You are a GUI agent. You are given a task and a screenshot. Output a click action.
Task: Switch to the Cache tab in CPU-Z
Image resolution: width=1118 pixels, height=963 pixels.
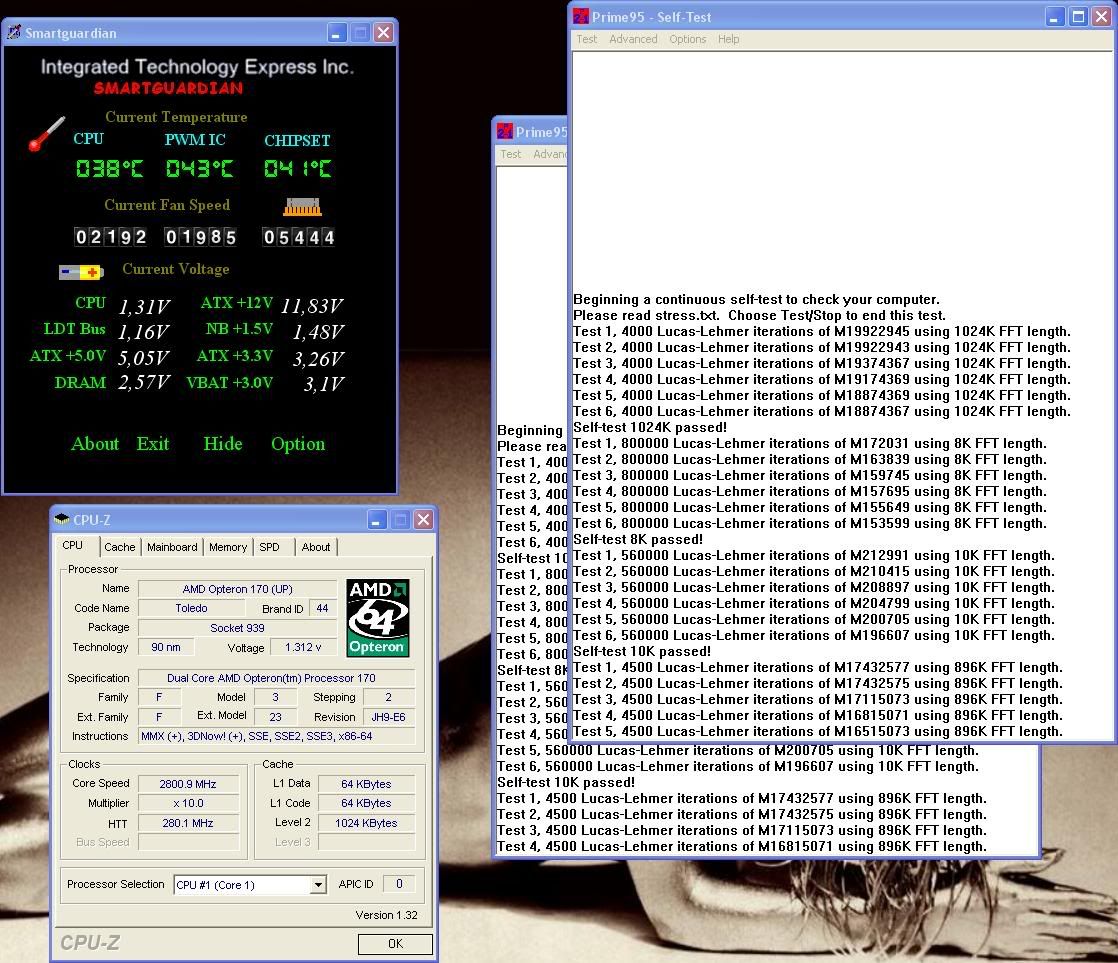click(120, 547)
